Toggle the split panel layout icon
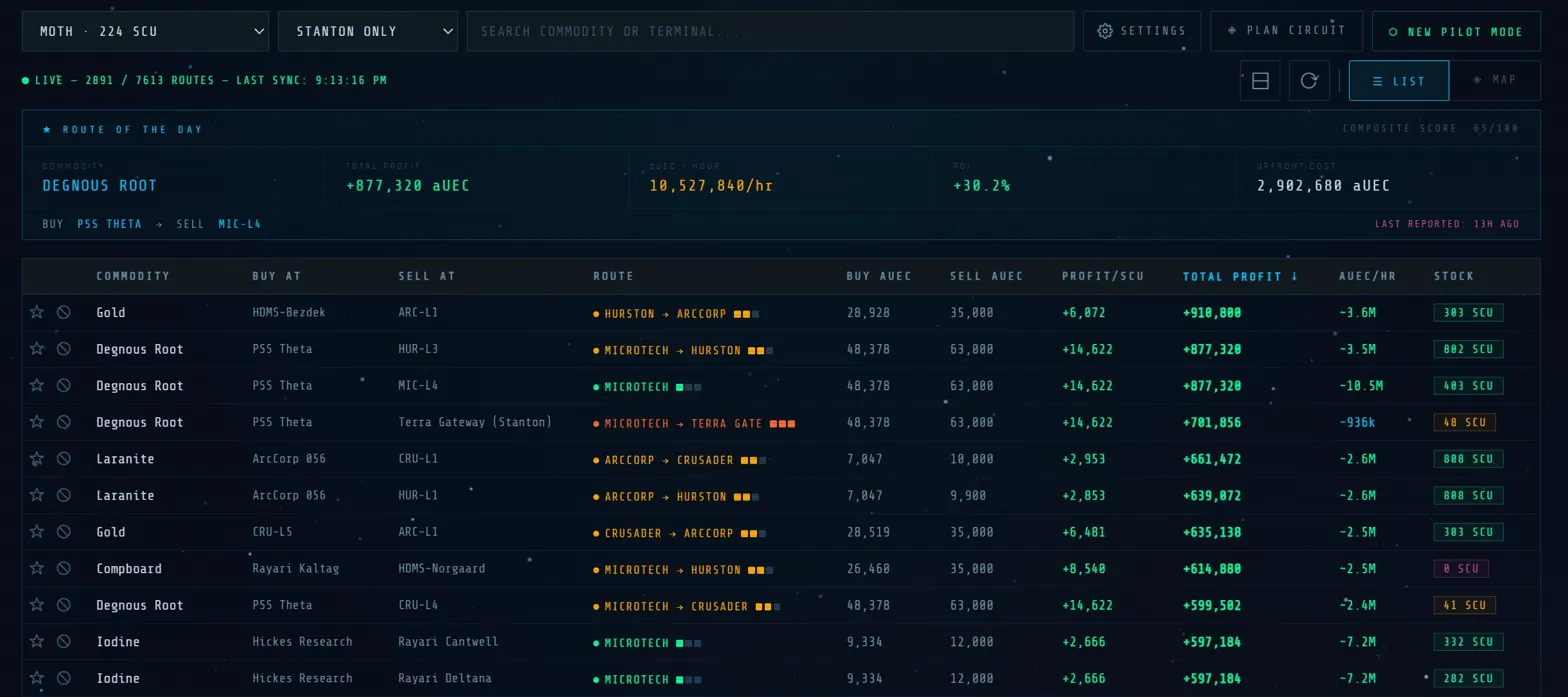The image size is (1568, 697). click(x=1260, y=81)
